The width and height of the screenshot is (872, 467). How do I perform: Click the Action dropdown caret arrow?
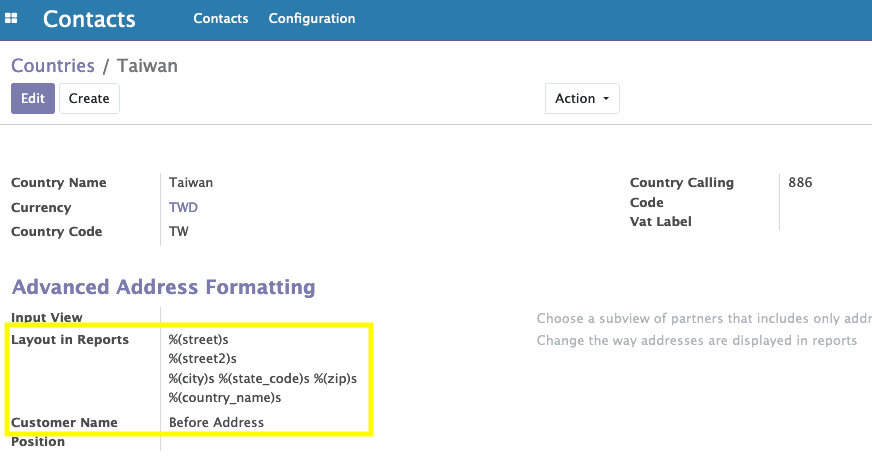(x=606, y=99)
